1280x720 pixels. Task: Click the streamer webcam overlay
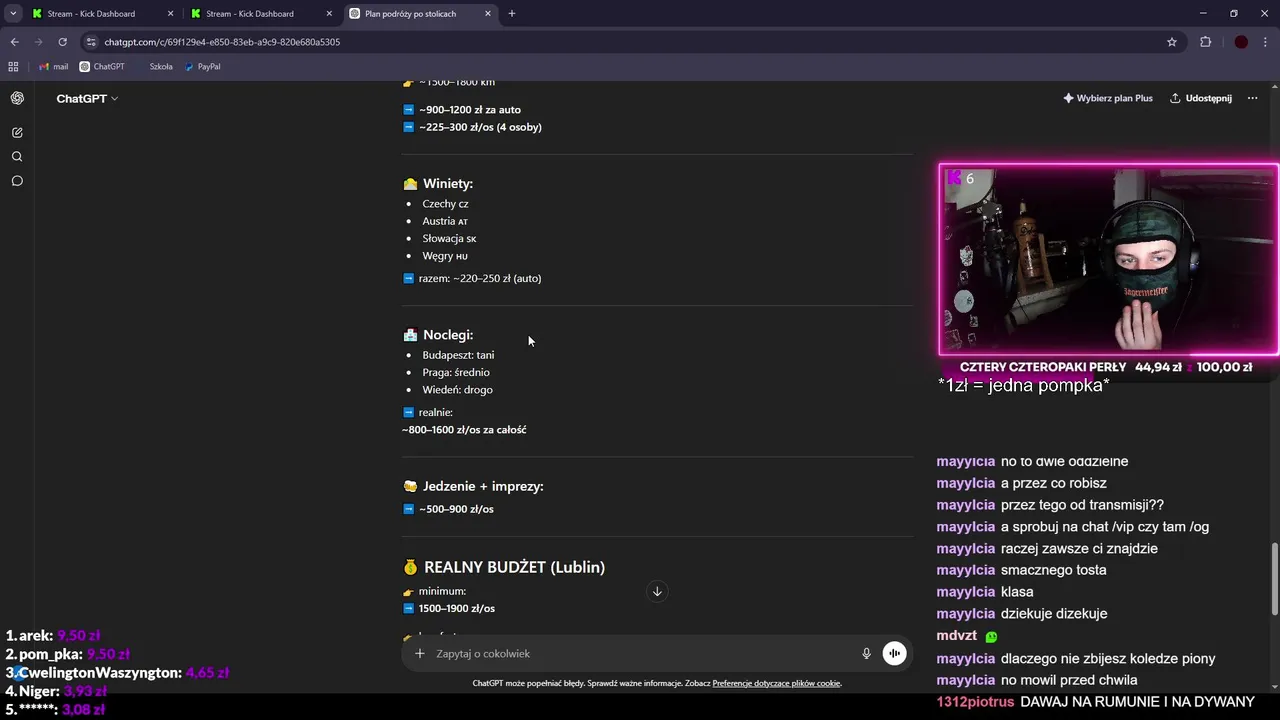tap(1108, 260)
